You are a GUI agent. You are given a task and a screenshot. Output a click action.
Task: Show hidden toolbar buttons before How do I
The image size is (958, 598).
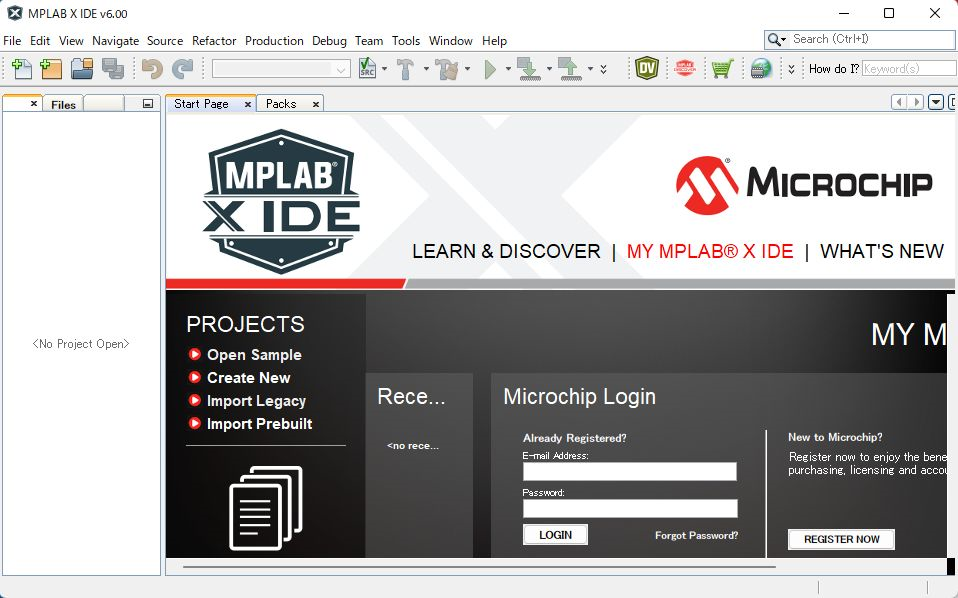point(791,69)
